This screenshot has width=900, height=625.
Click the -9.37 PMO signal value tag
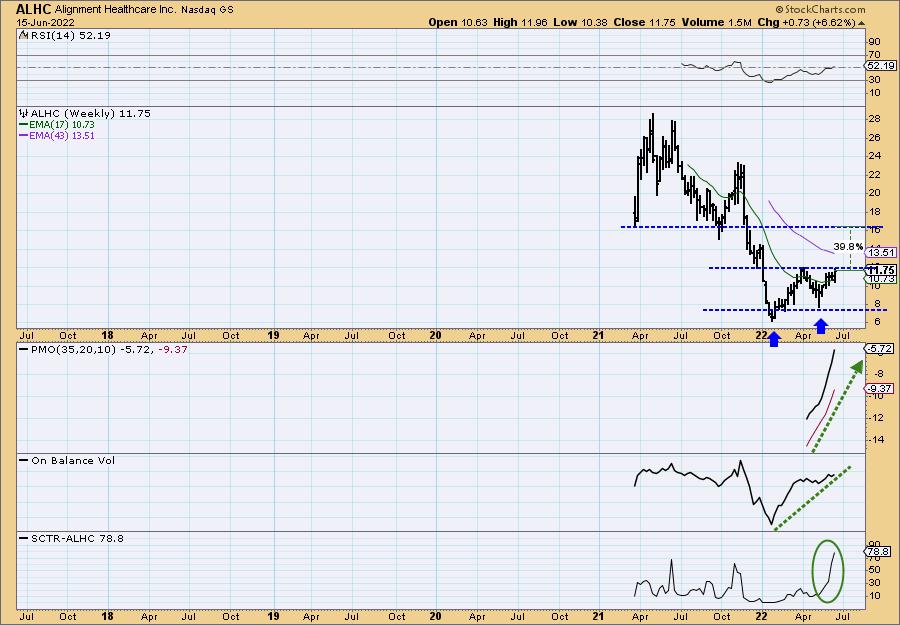(879, 389)
